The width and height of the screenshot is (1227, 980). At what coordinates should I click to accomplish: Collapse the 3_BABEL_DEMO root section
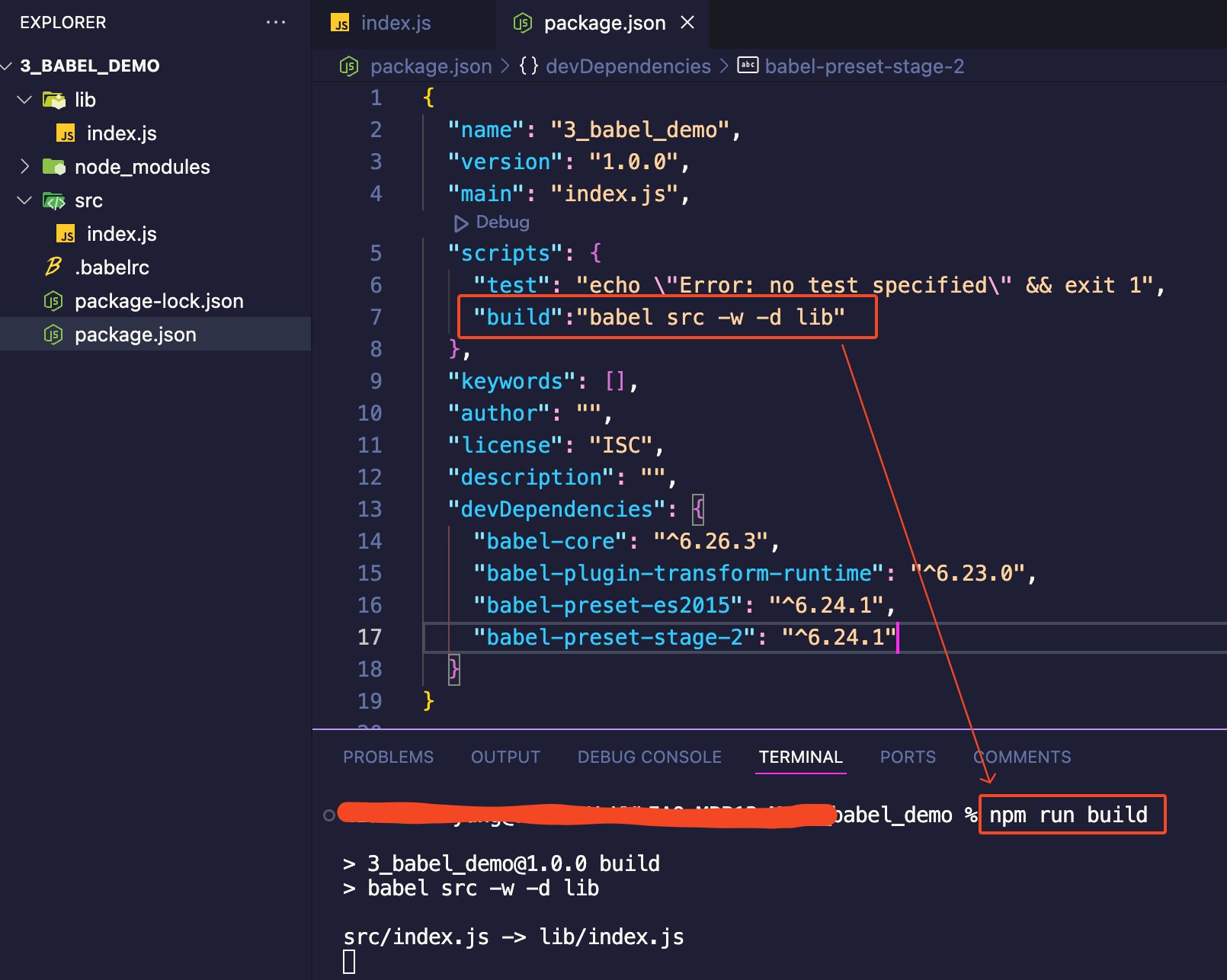click(7, 66)
